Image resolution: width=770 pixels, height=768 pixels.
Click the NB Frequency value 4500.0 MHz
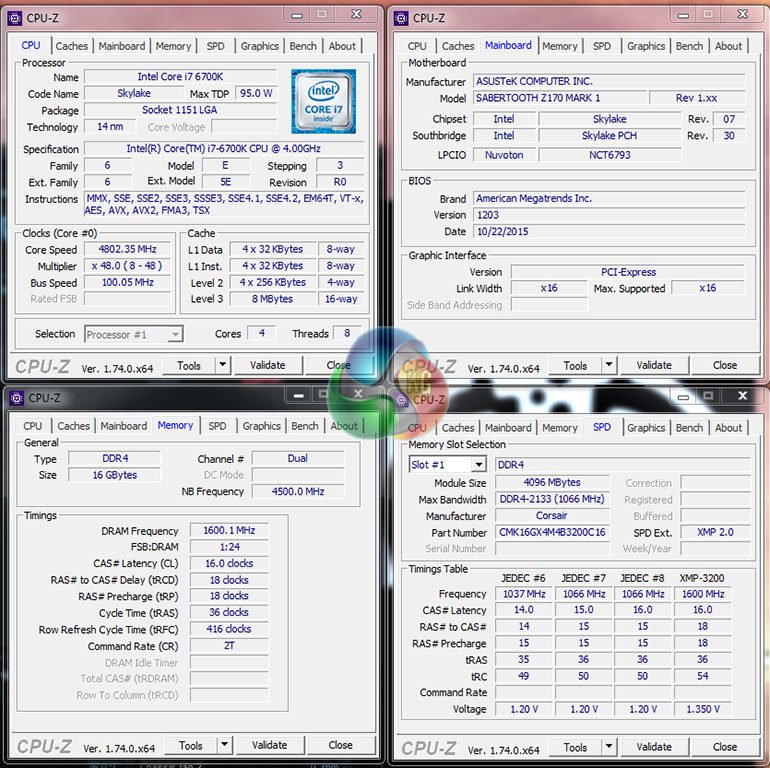click(x=298, y=491)
